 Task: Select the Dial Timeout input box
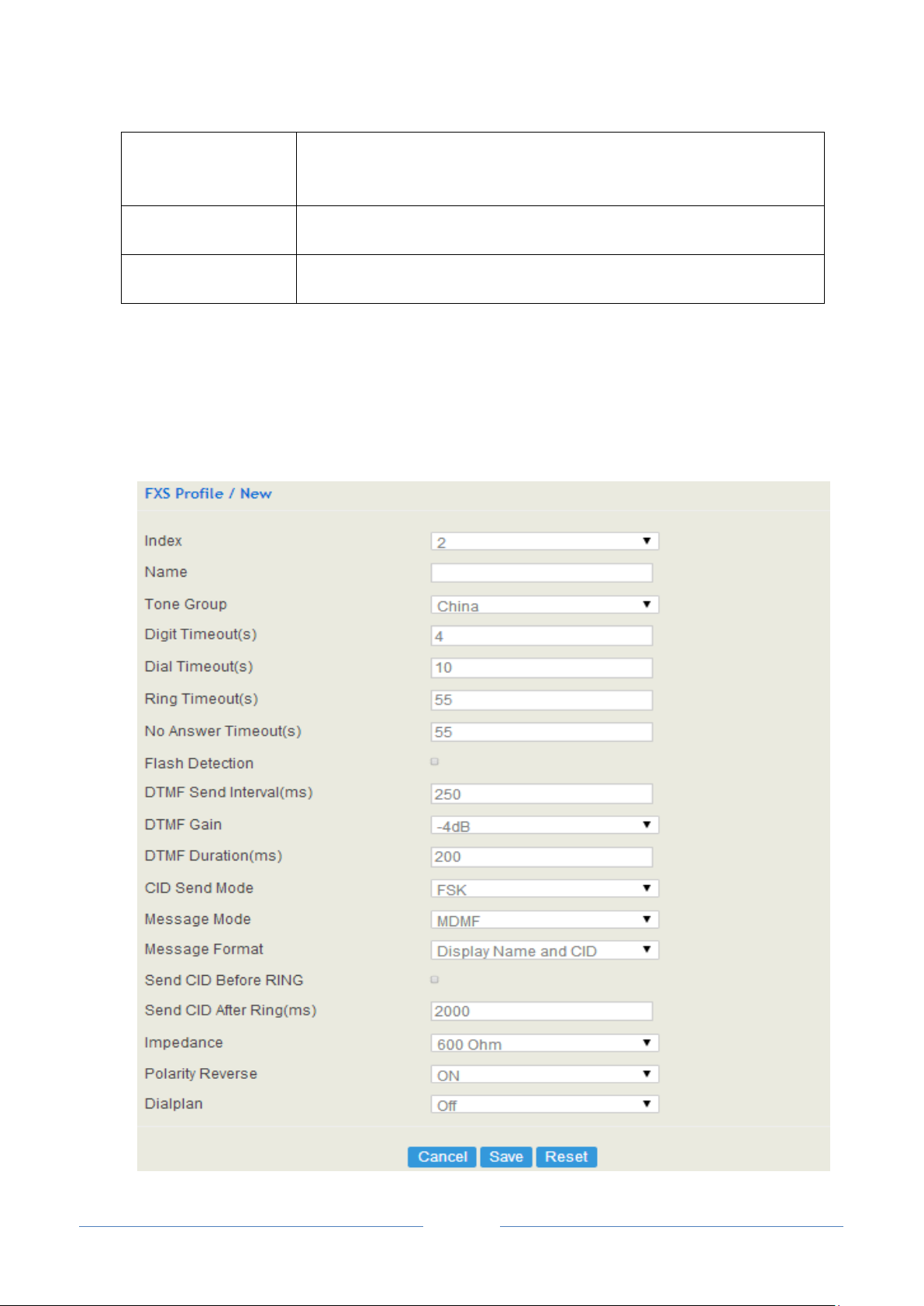[x=542, y=667]
